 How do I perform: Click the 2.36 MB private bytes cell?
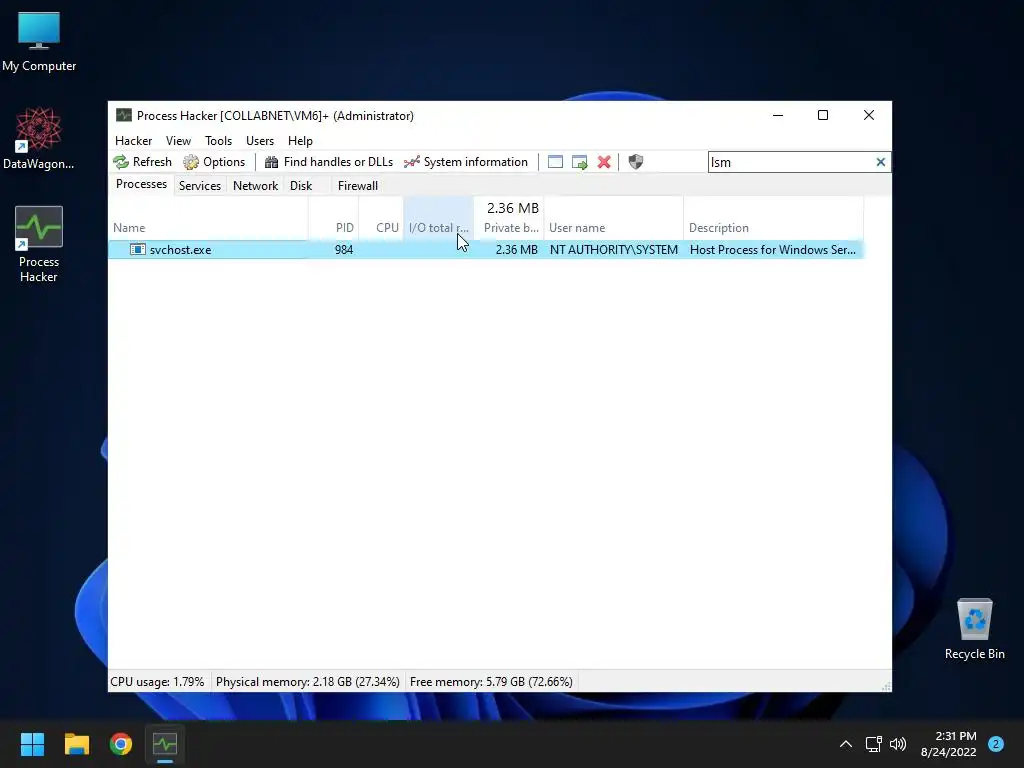(516, 249)
